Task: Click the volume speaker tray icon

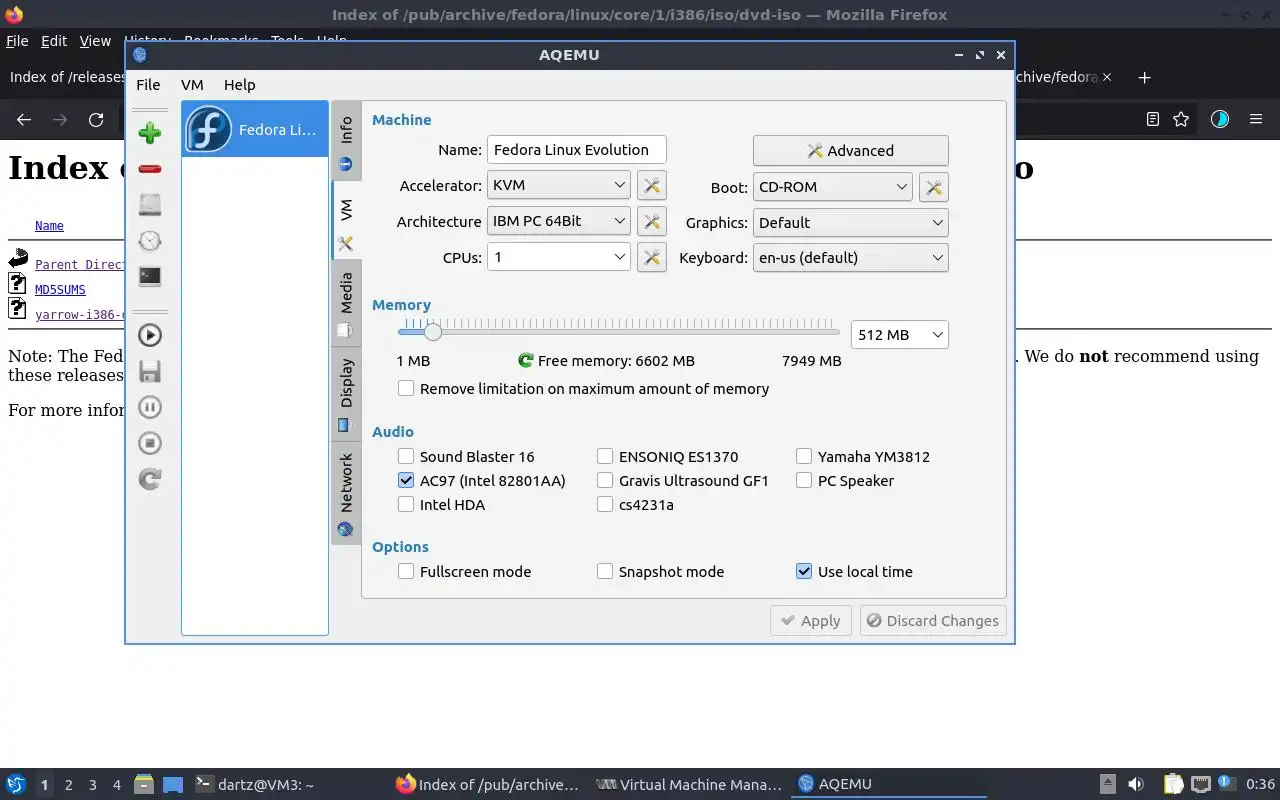Action: [1135, 784]
